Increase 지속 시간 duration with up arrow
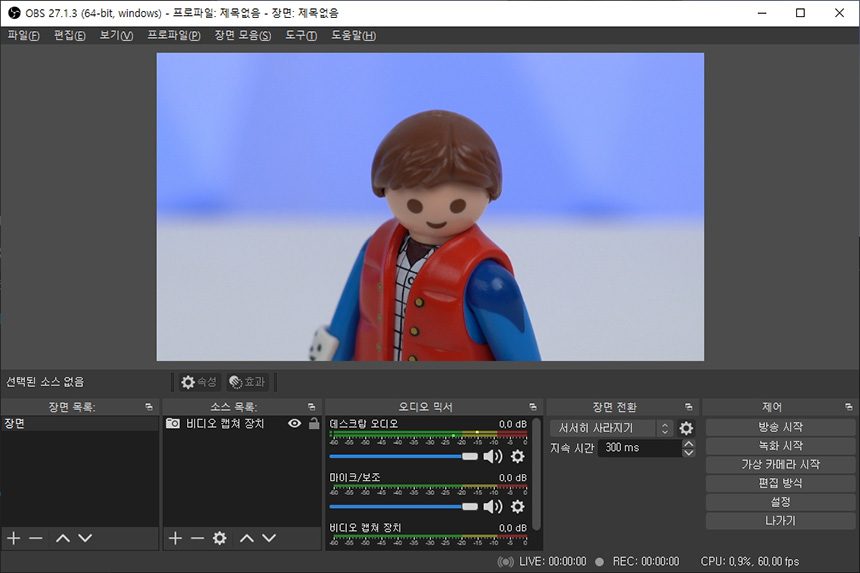This screenshot has height=573, width=860. [689, 444]
